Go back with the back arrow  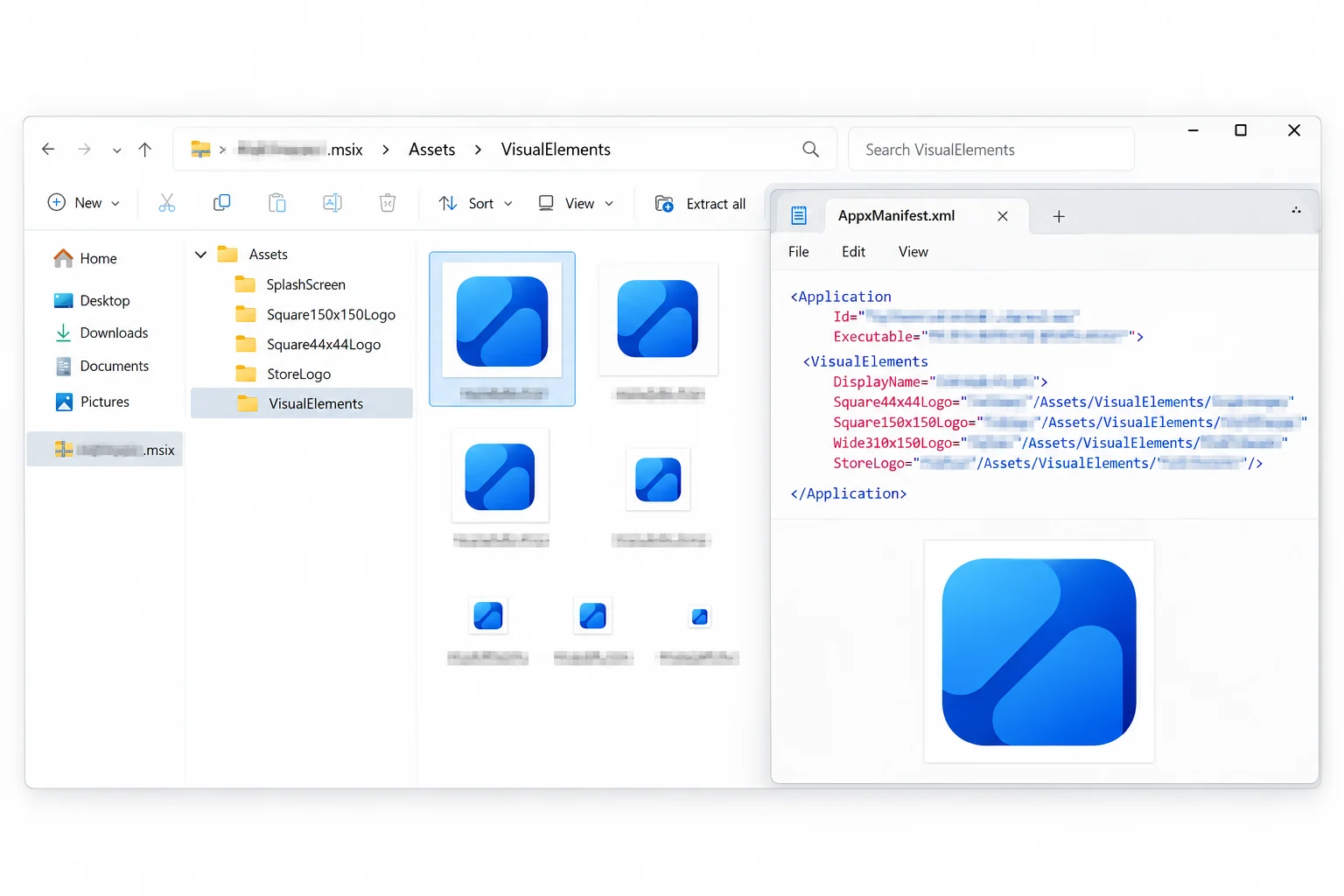pyautogui.click(x=48, y=150)
